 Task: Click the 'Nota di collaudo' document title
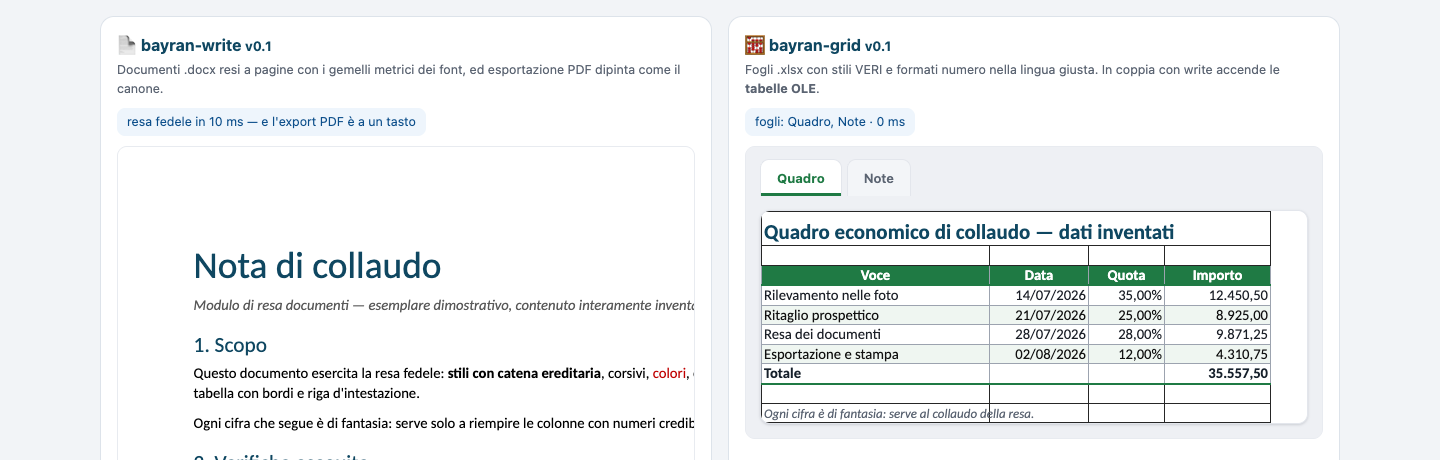pyautogui.click(x=317, y=265)
